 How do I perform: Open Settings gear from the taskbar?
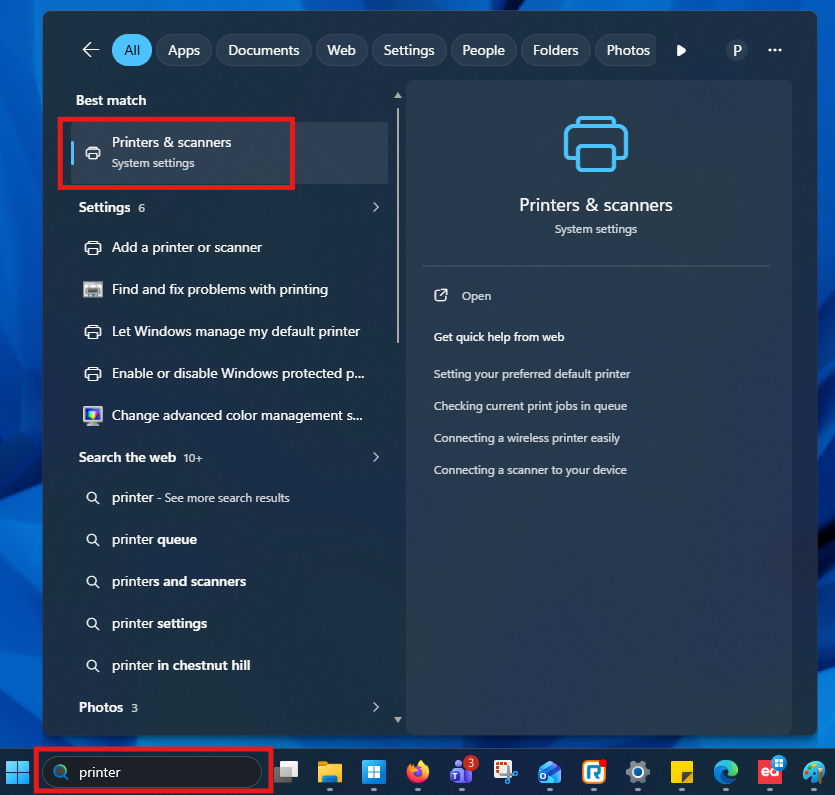637,772
